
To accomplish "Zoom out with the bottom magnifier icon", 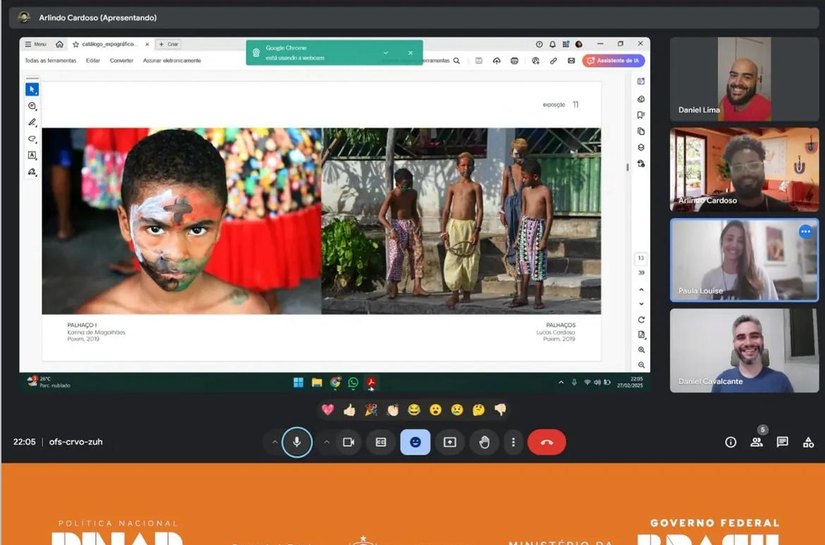I will (x=641, y=365).
